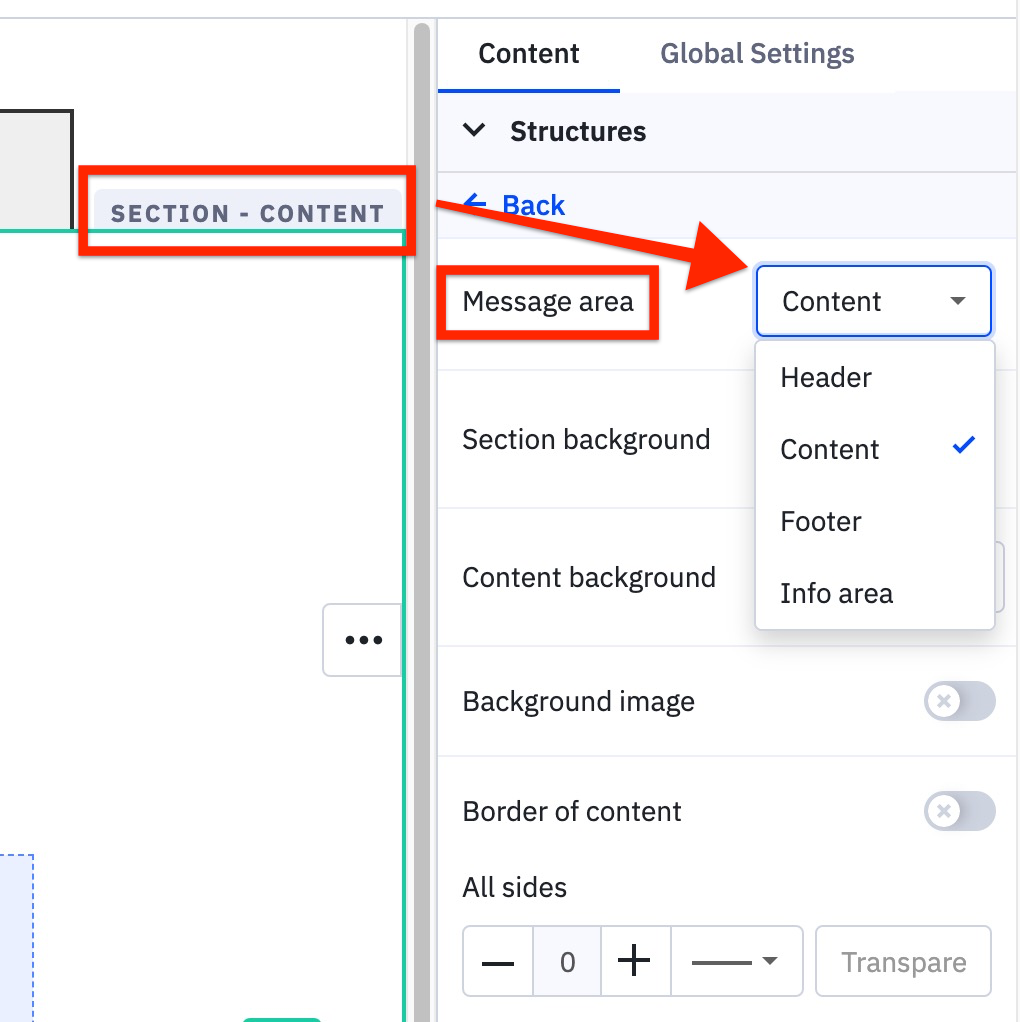Click the Back link
This screenshot has width=1020, height=1022.
533,205
